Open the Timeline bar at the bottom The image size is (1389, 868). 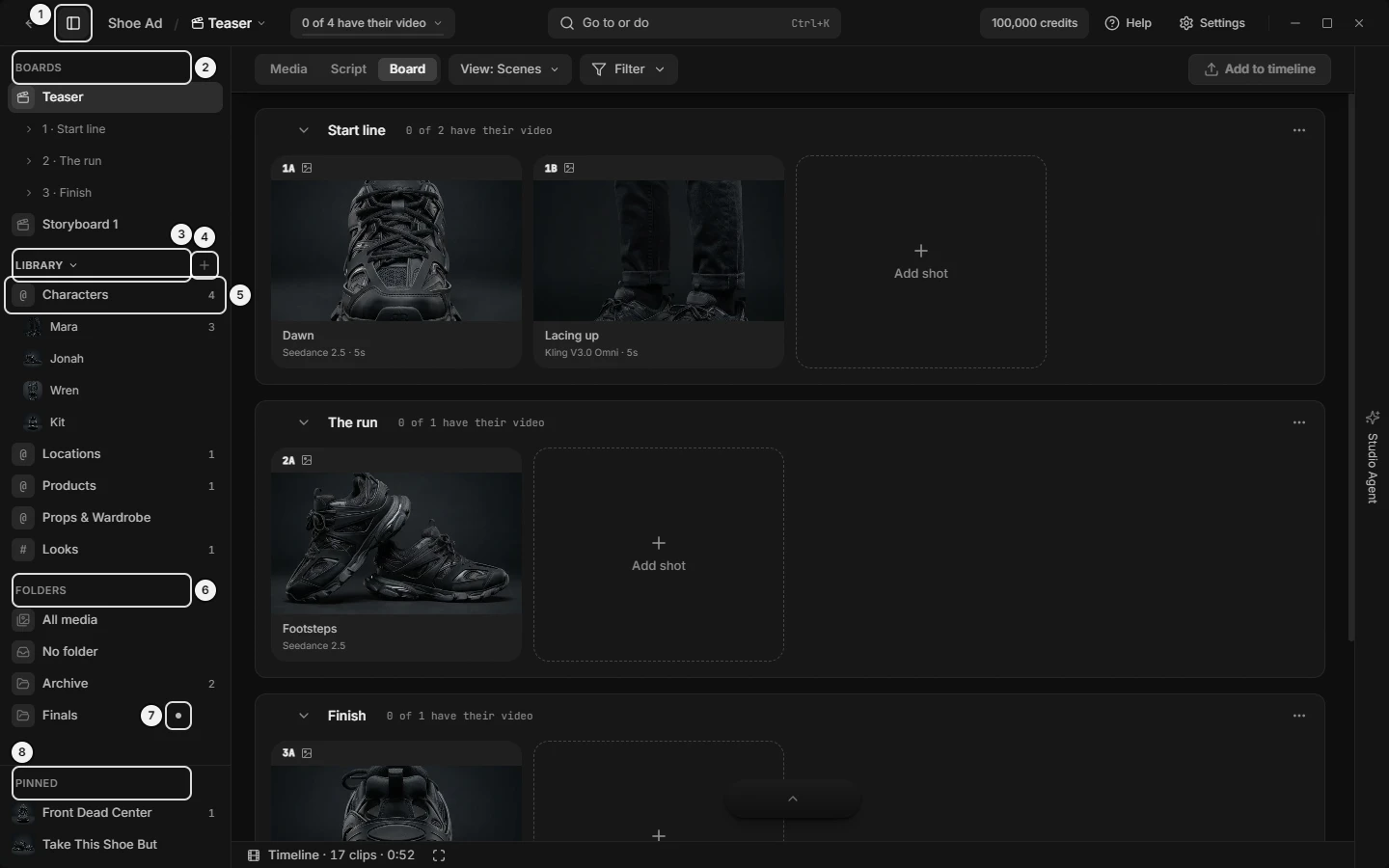coord(332,855)
